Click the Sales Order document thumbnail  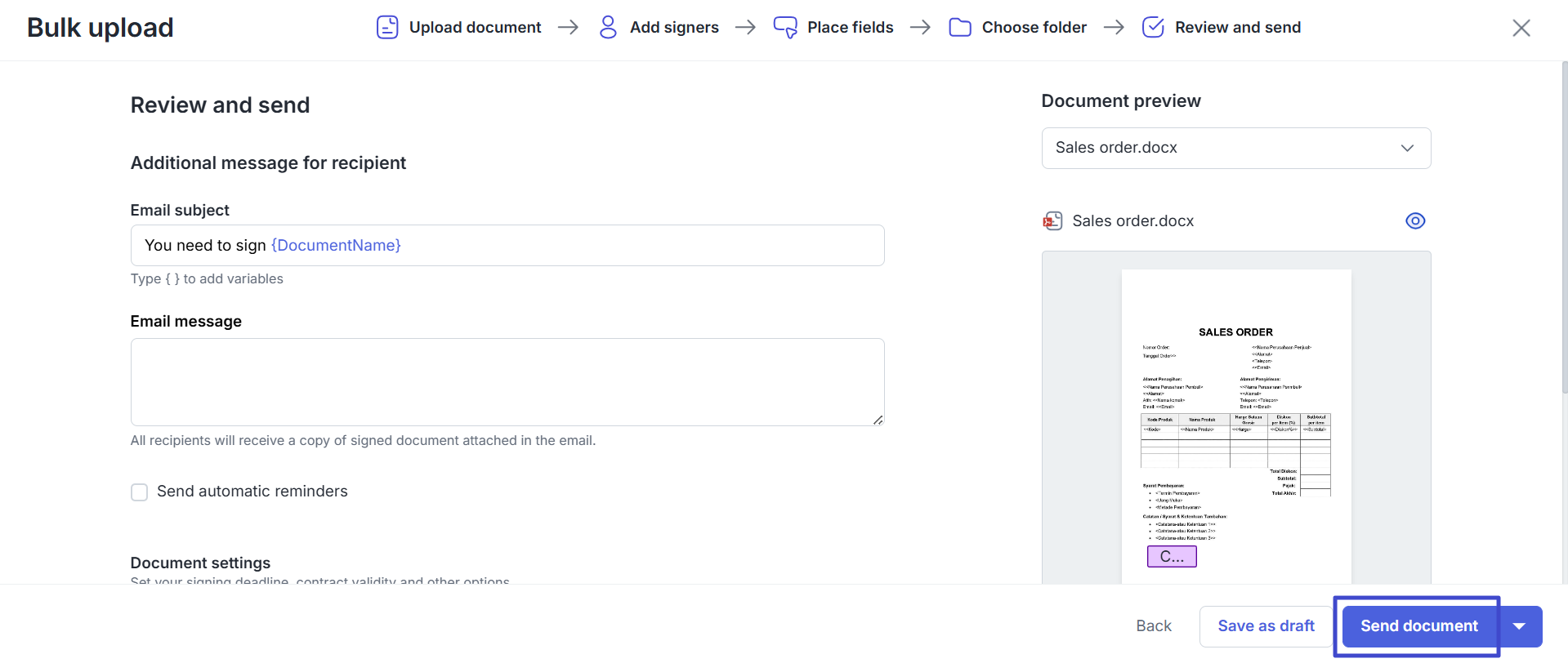(1235, 425)
